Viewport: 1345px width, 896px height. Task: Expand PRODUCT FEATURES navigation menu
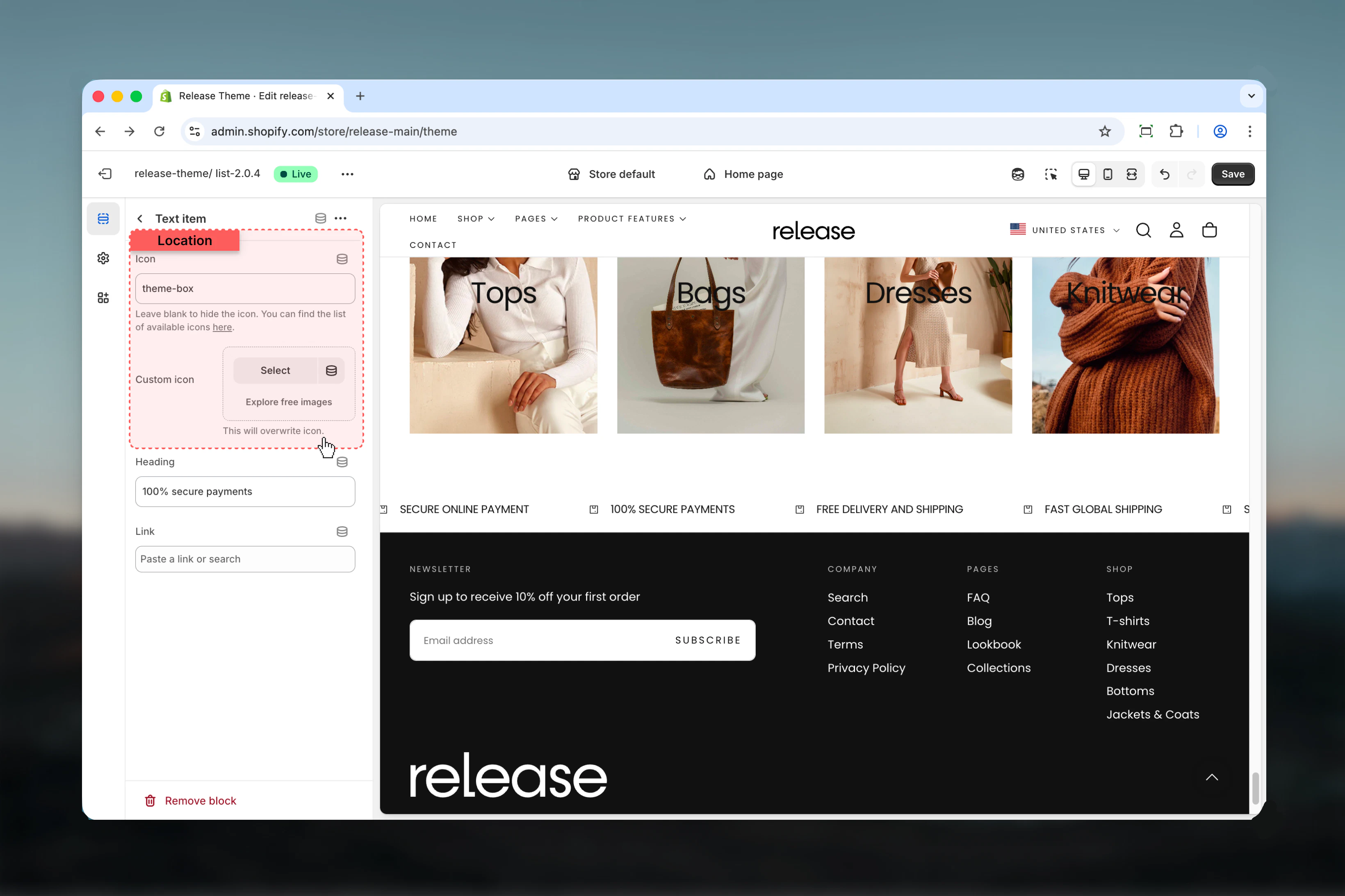tap(631, 219)
